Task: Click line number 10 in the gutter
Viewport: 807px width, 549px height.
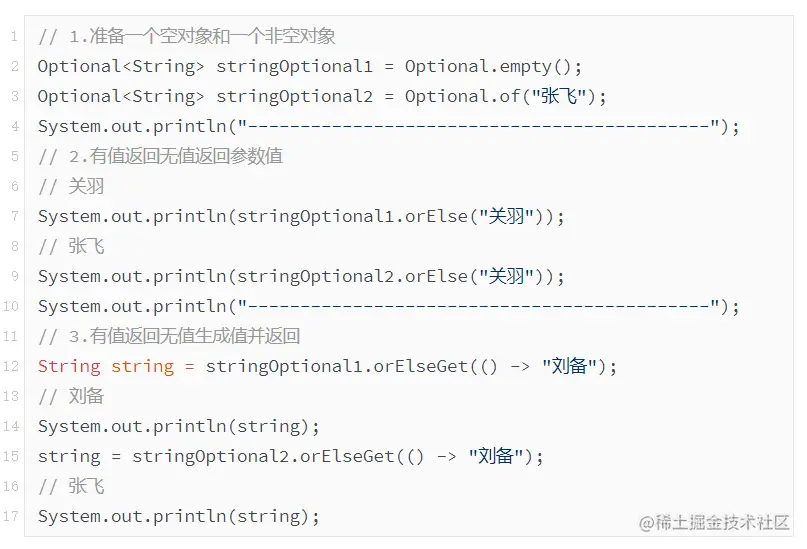Action: point(11,307)
